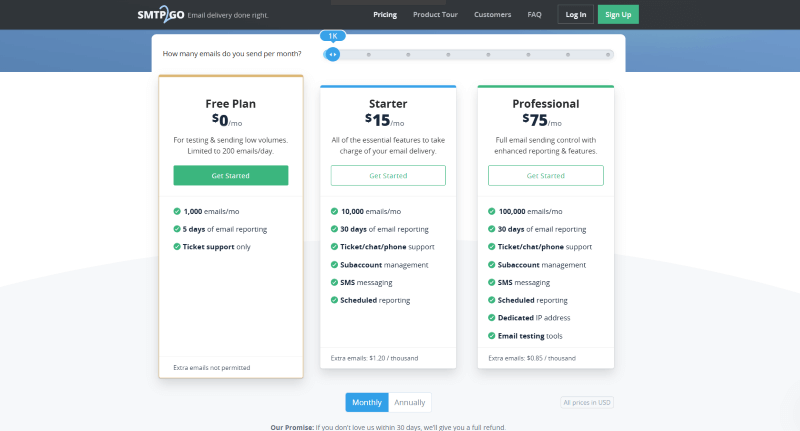The width and height of the screenshot is (800, 431).
Task: Click the Professional plan title
Action: [x=545, y=104]
